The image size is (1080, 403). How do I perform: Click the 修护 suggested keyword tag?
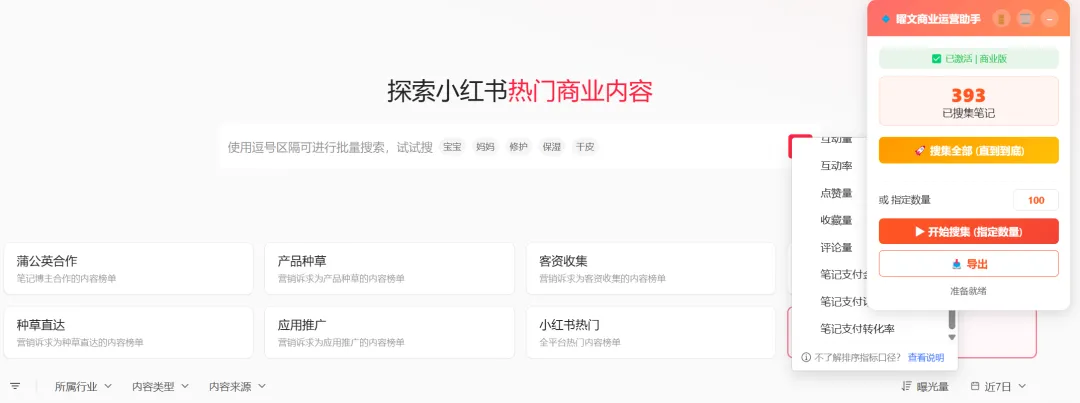pos(518,147)
